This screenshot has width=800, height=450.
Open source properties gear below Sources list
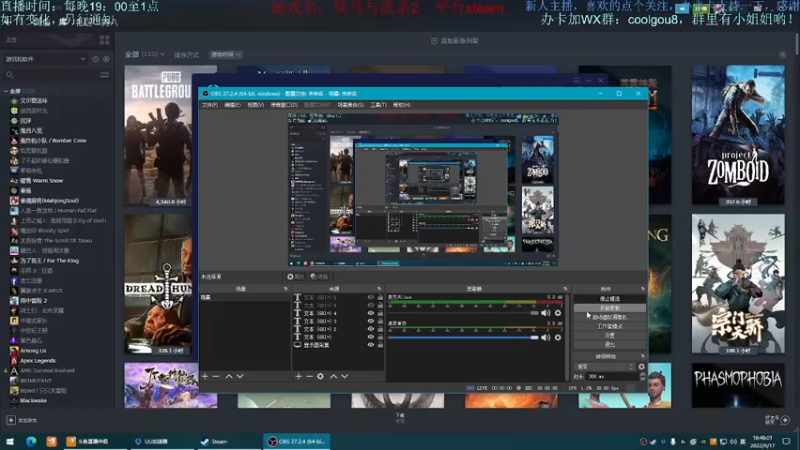(x=320, y=376)
